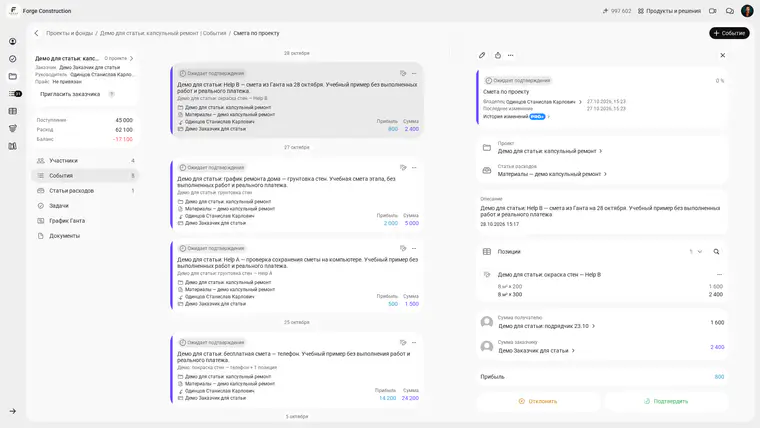Click tag icon on Help B event card
Screen dimensions: 760x428
point(403,73)
